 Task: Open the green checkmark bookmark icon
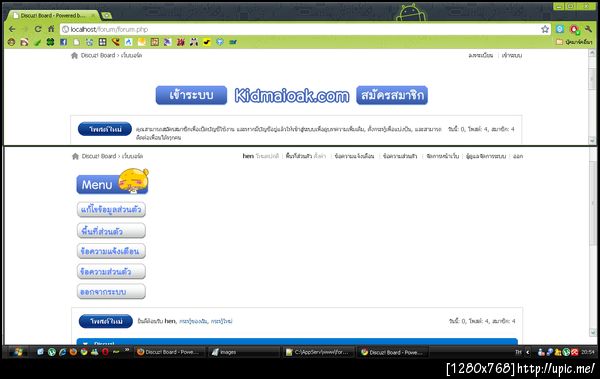pyautogui.click(x=38, y=42)
